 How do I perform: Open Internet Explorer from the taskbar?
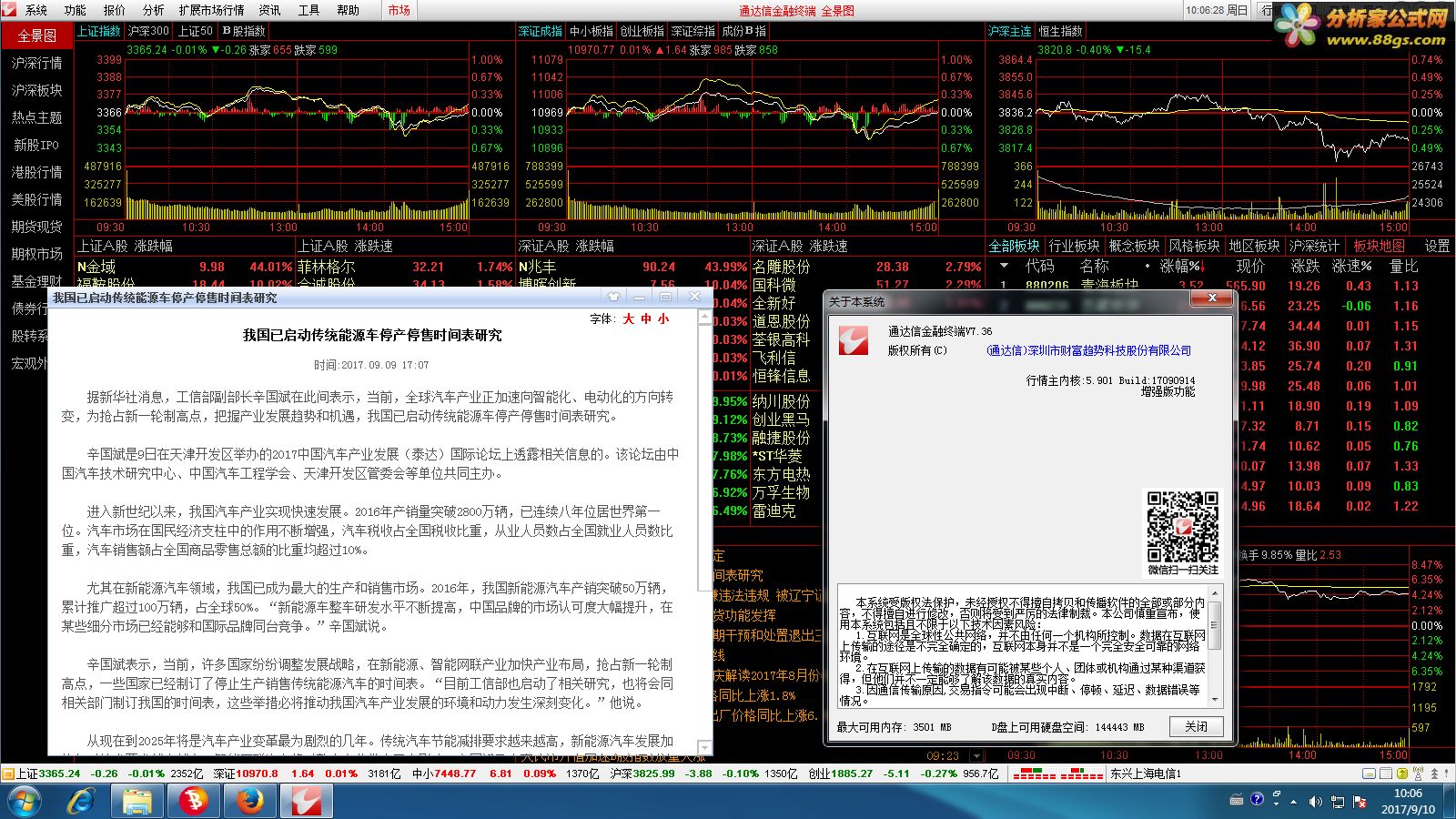point(81,801)
